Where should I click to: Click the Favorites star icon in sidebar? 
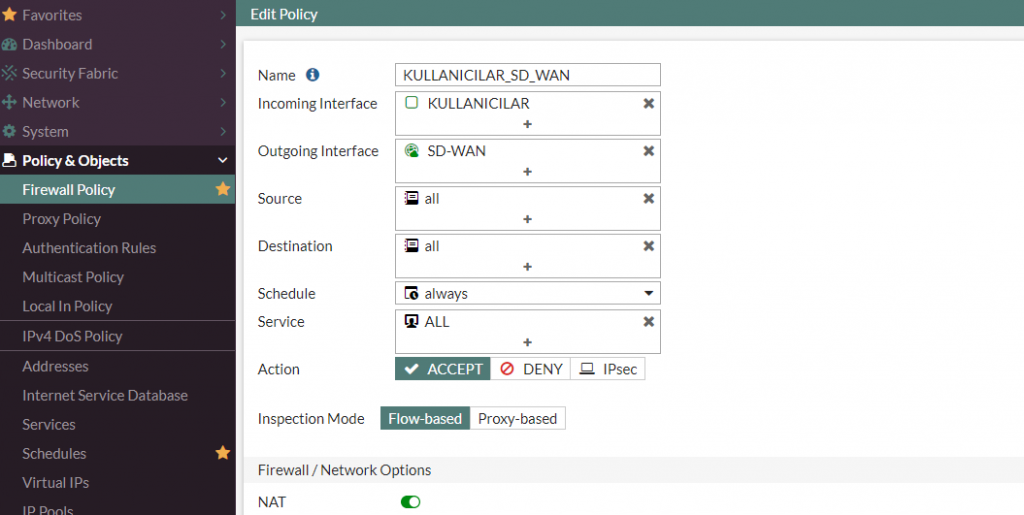tap(9, 14)
